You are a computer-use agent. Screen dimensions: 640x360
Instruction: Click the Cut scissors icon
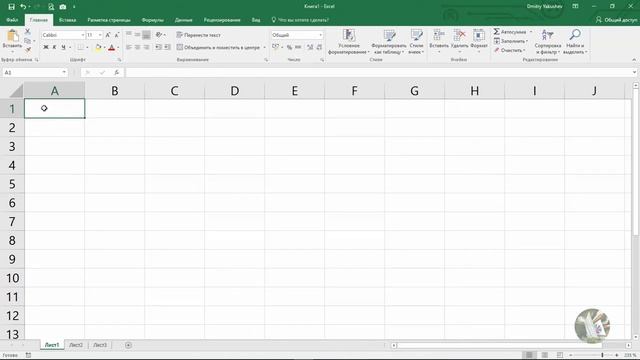28,31
